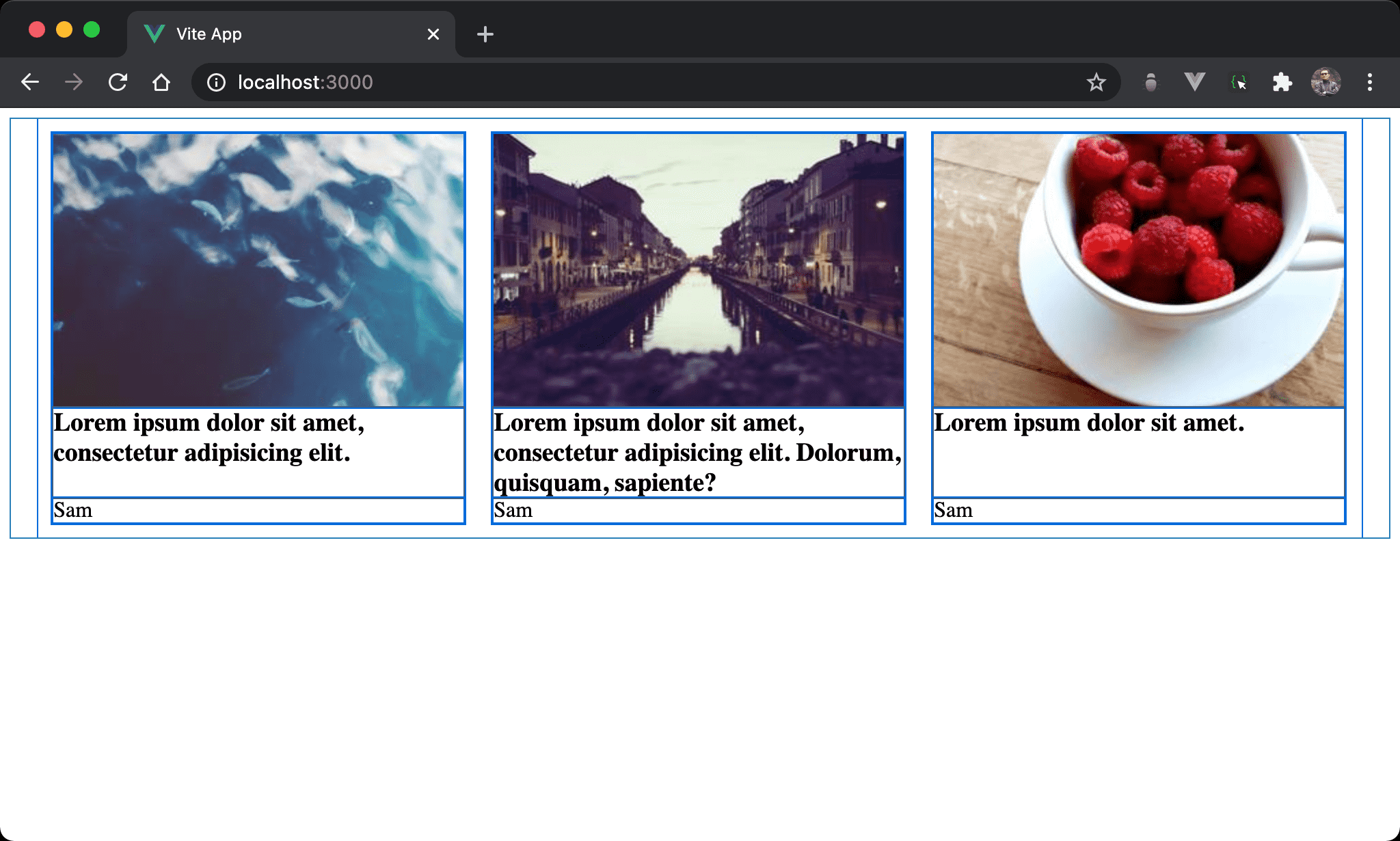Click the forward navigation arrow
1400x841 pixels.
point(74,83)
